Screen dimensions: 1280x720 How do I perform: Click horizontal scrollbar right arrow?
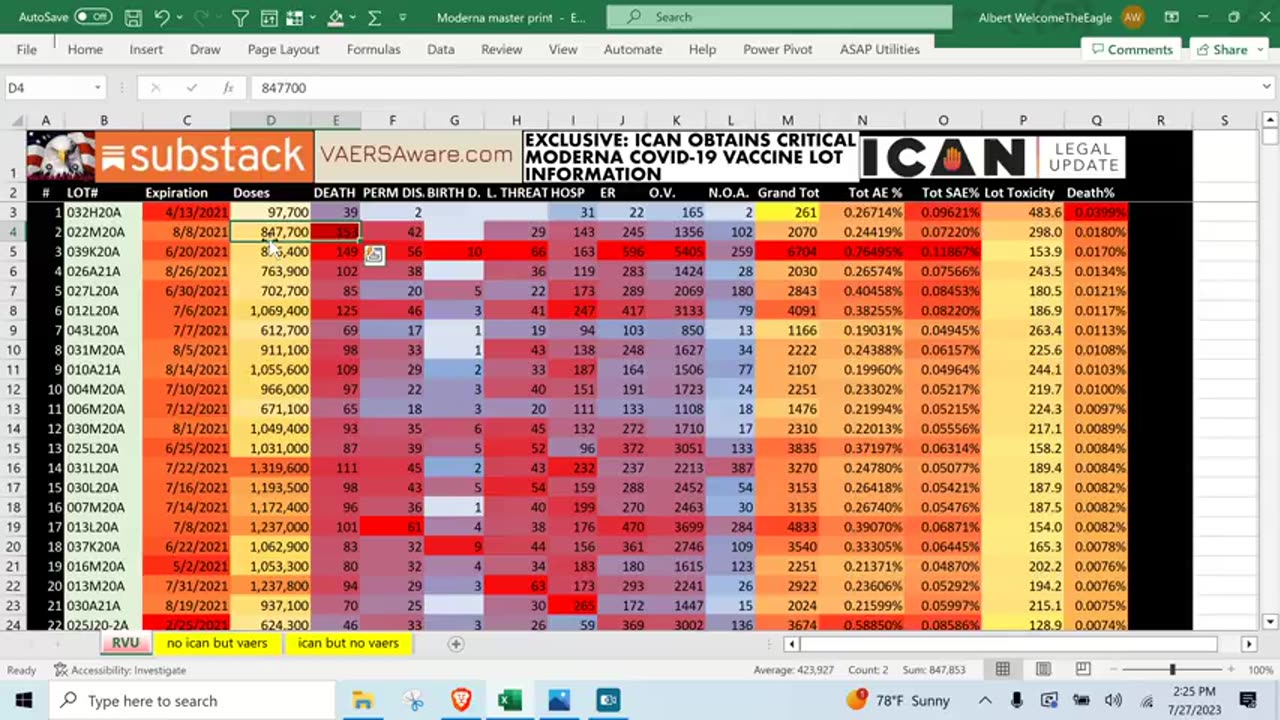tap(1249, 644)
